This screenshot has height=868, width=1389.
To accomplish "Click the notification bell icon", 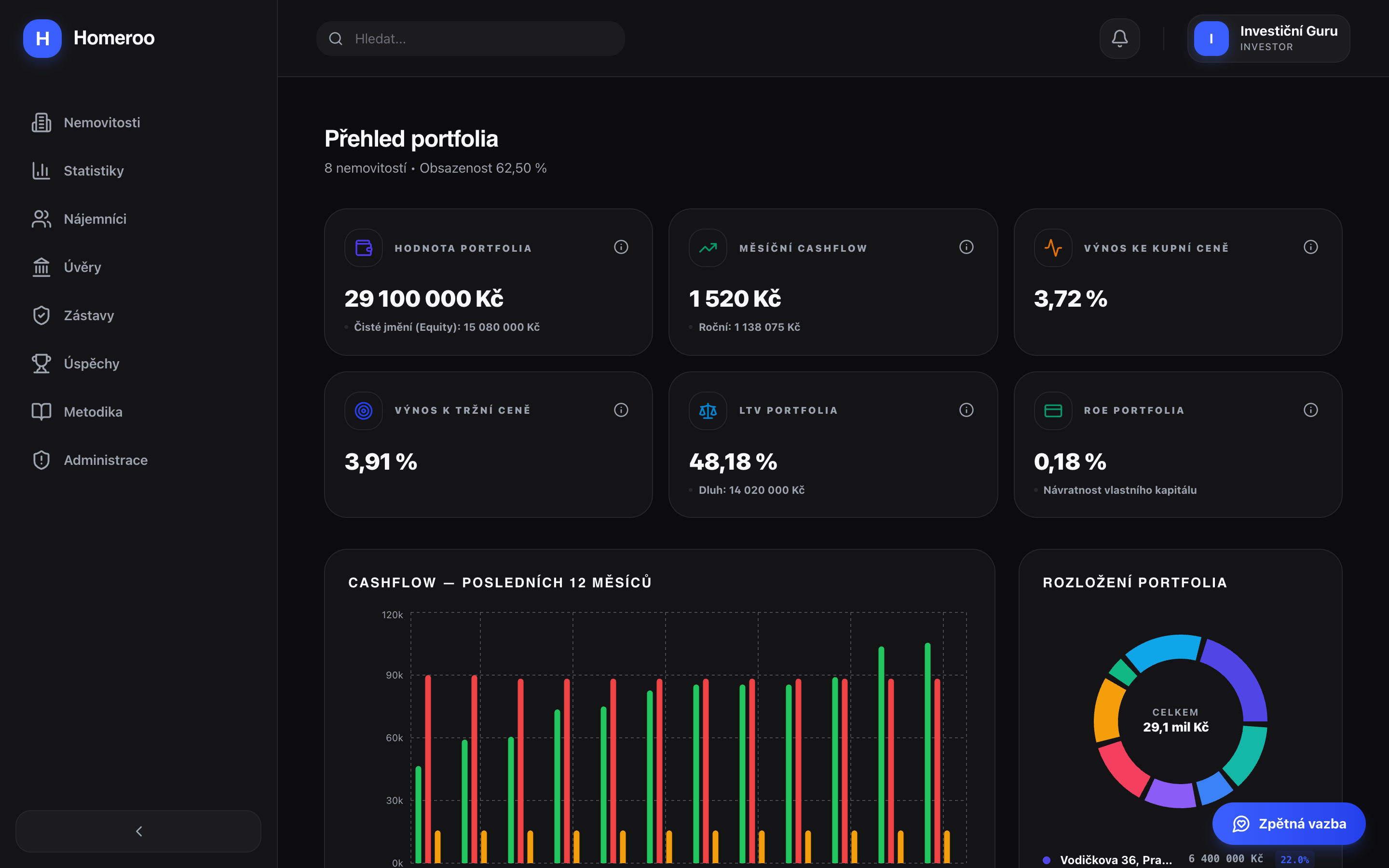I will (x=1119, y=39).
